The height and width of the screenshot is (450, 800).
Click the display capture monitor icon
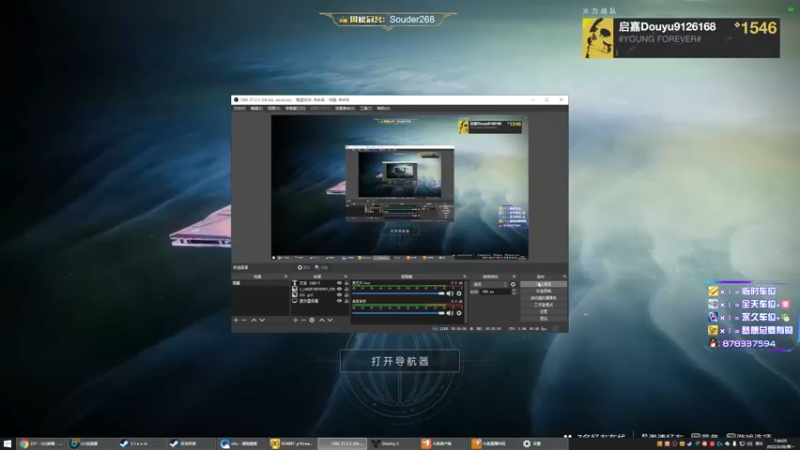coord(294,301)
